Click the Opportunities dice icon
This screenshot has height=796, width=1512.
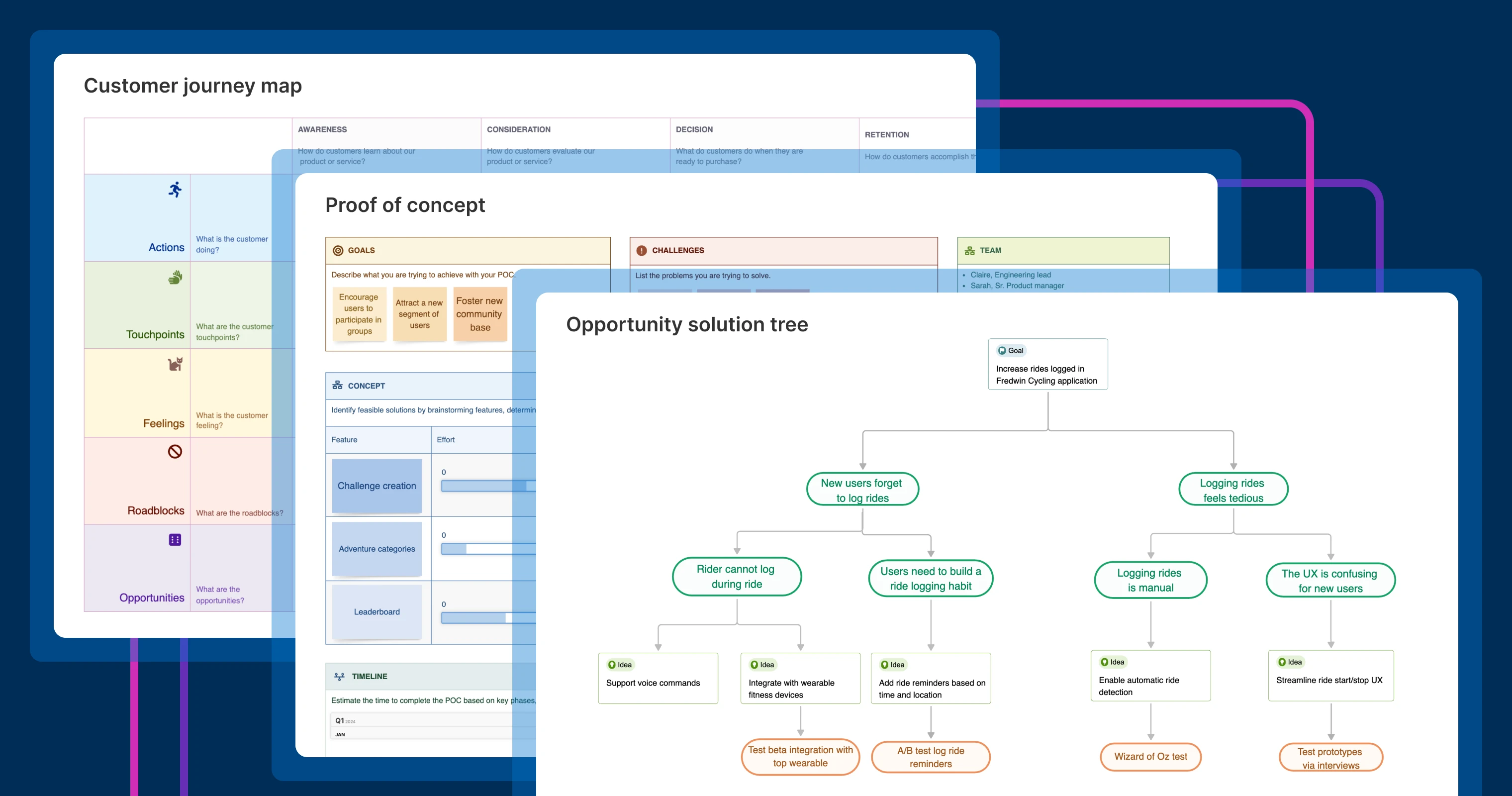tap(174, 539)
